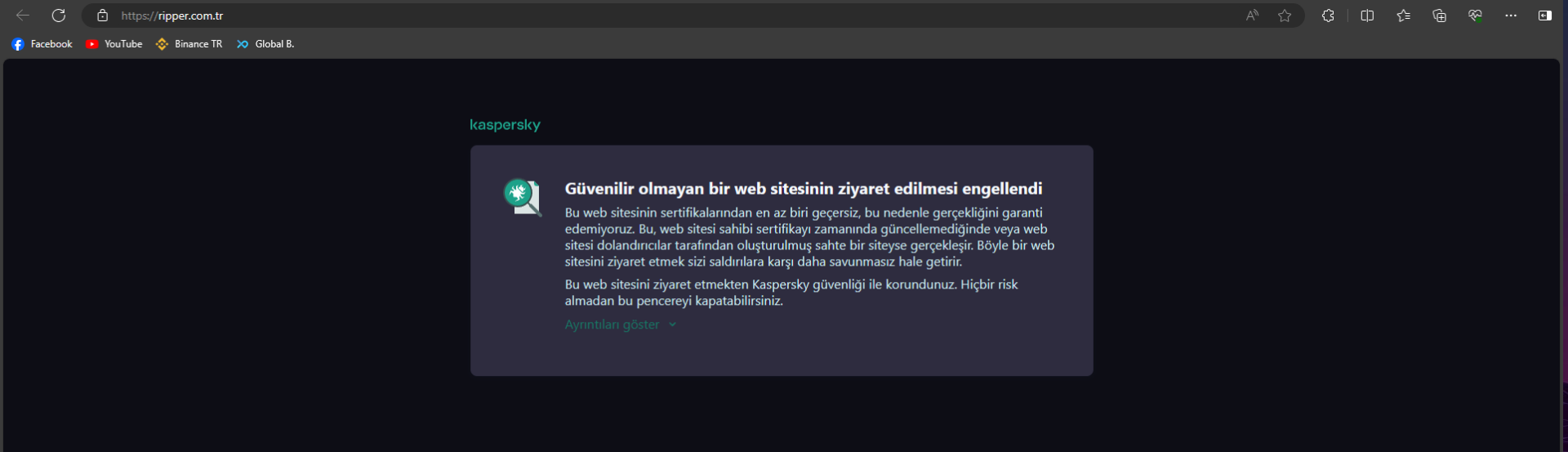
Task: Open Browser essentials heart icon
Action: pyautogui.click(x=1475, y=16)
